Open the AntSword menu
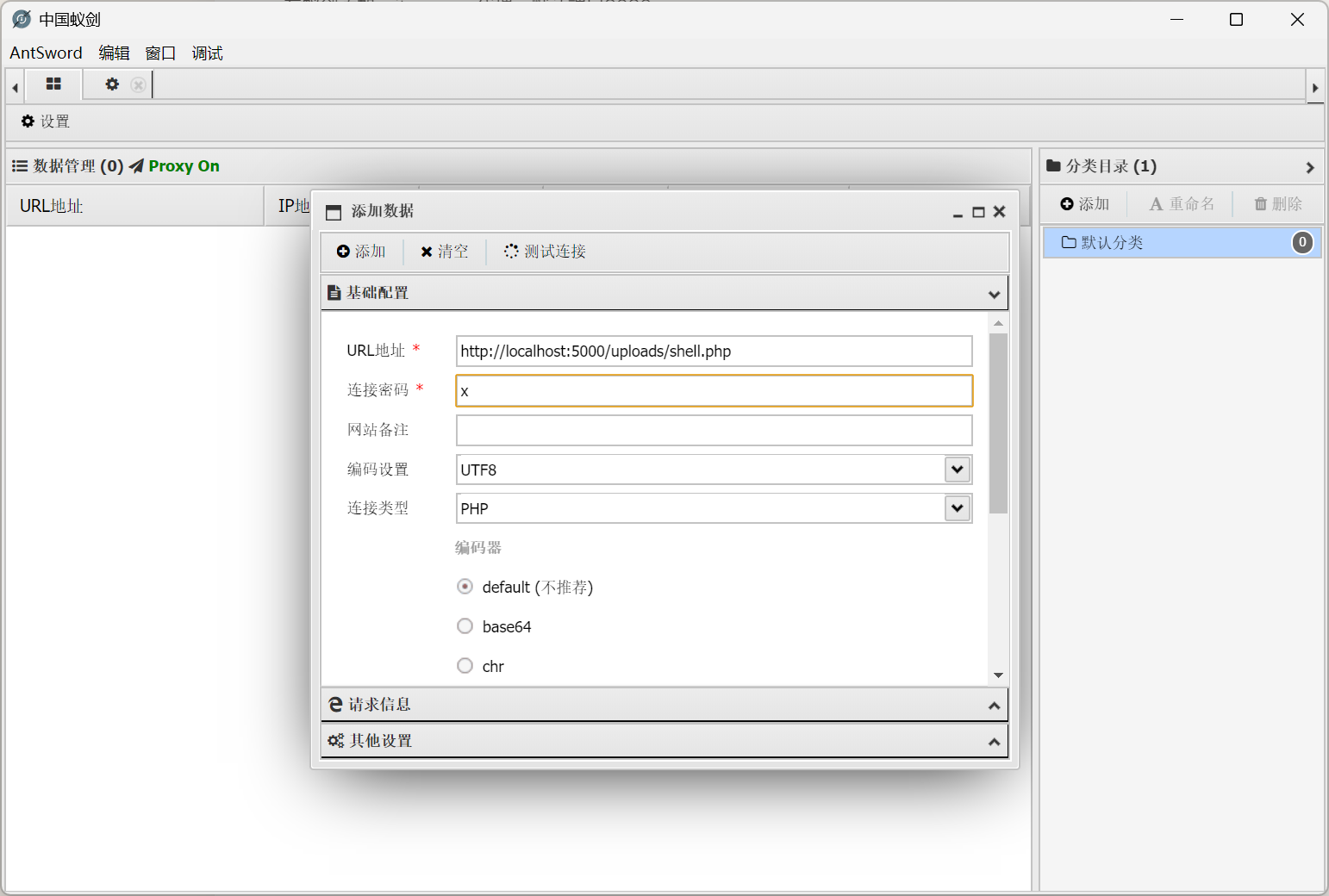Image resolution: width=1329 pixels, height=896 pixels. pyautogui.click(x=46, y=53)
